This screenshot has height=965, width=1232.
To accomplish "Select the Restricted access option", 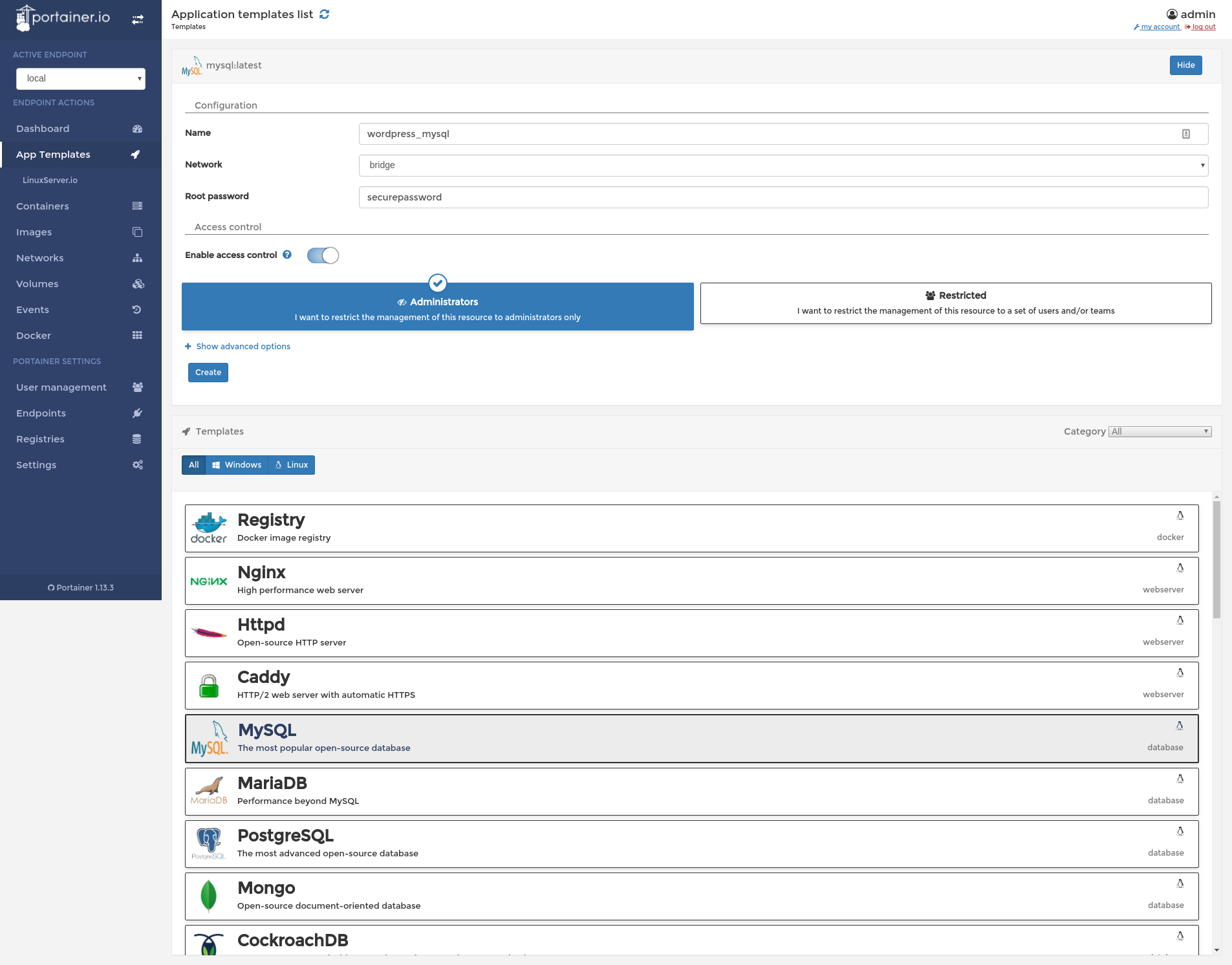I will point(955,303).
